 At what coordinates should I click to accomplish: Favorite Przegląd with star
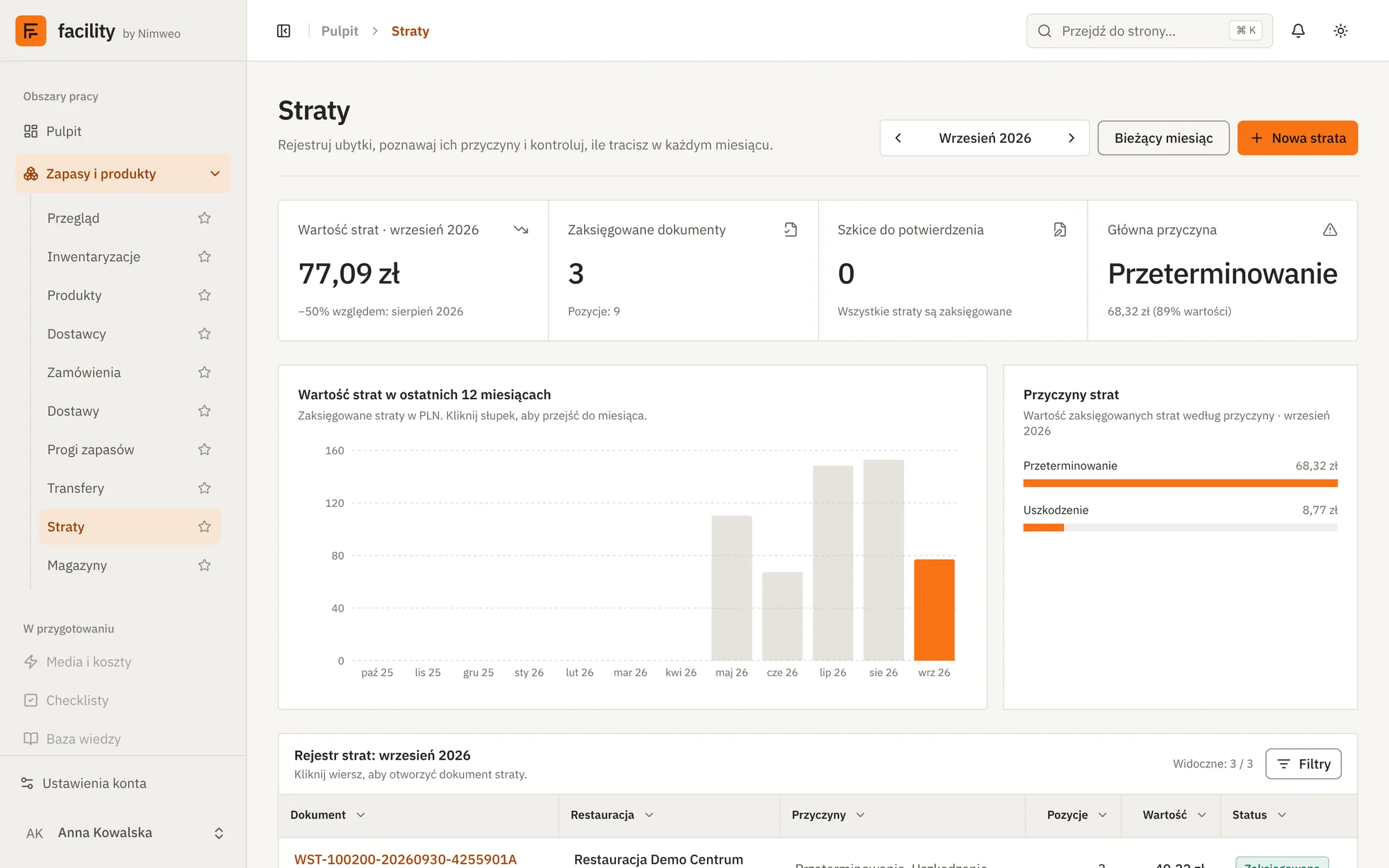click(x=204, y=218)
